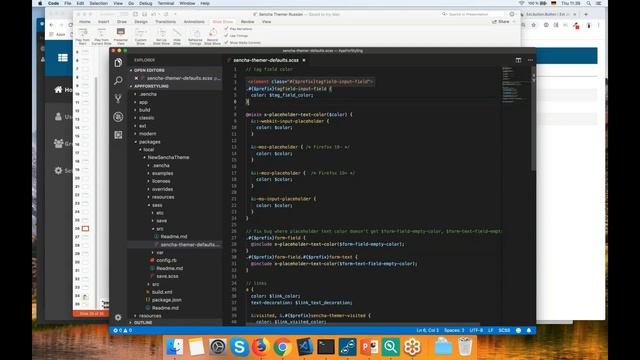The height and width of the screenshot is (360, 640).
Task: Click Hide Slide in PowerPoint ribbon
Action: click(177, 36)
